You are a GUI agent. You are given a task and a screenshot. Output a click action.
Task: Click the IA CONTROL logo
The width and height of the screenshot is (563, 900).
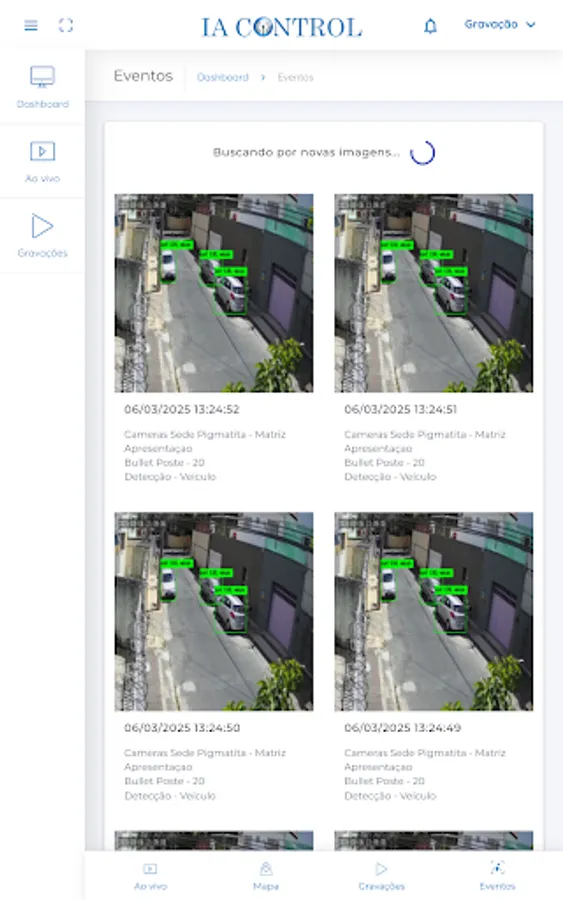click(x=281, y=27)
